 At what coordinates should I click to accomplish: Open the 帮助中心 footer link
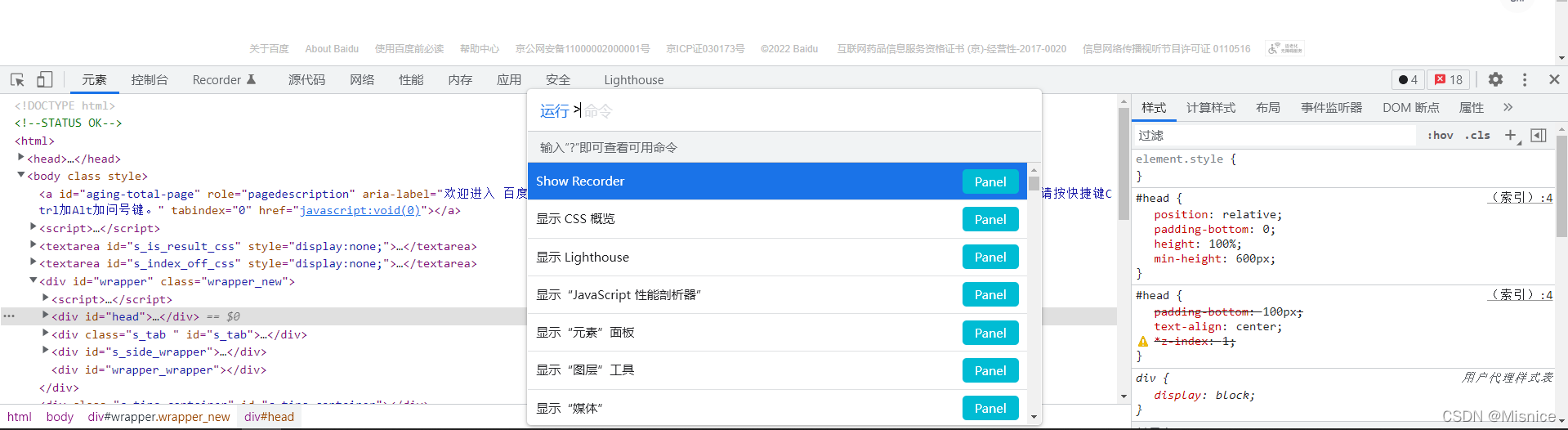[x=480, y=49]
